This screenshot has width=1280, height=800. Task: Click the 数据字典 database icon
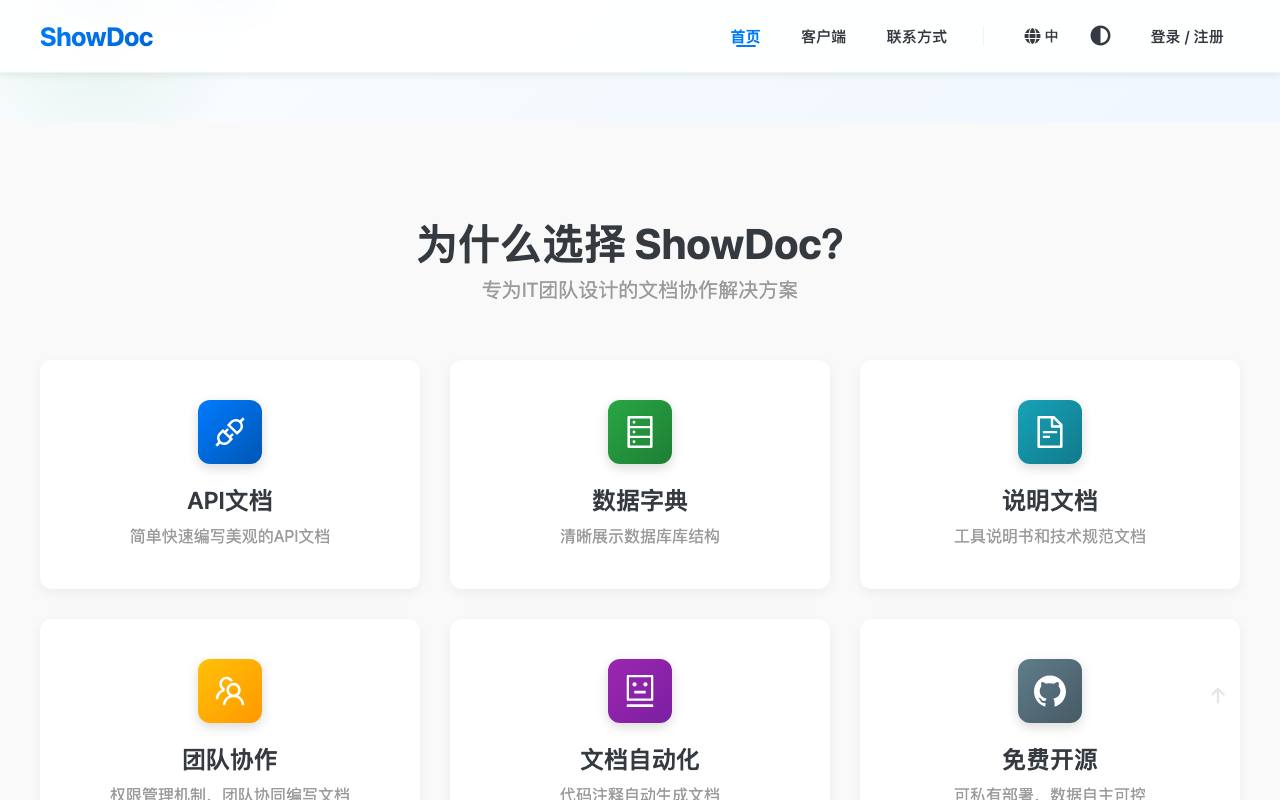pyautogui.click(x=640, y=432)
